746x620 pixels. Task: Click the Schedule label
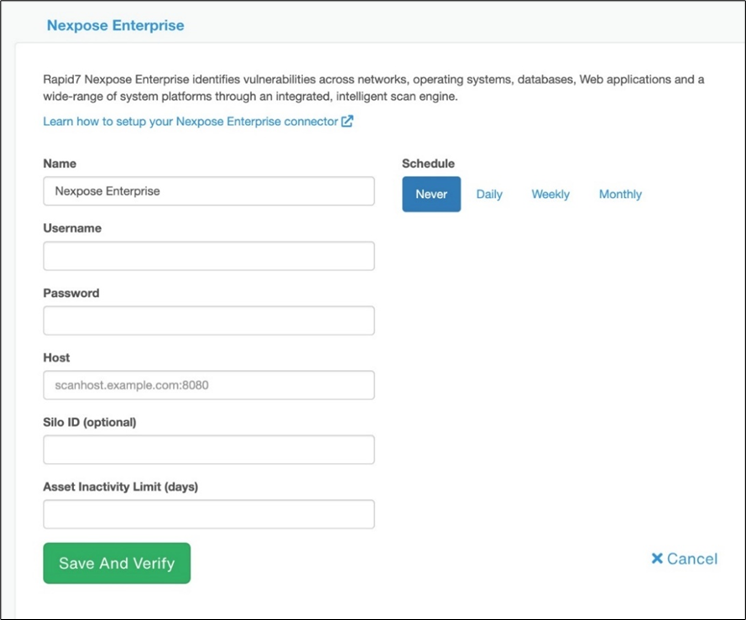428,164
